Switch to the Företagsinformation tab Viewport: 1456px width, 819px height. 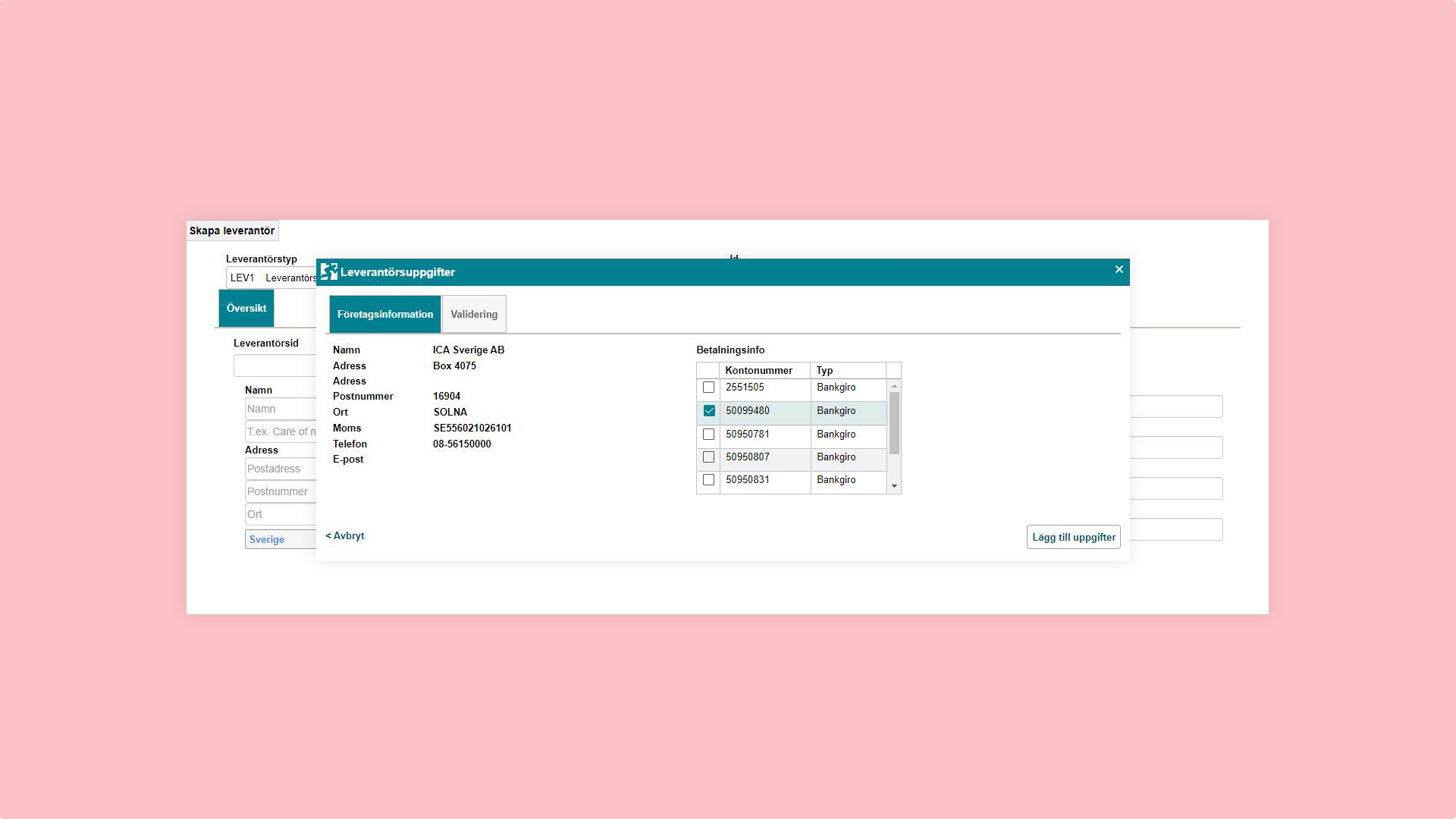(x=385, y=314)
